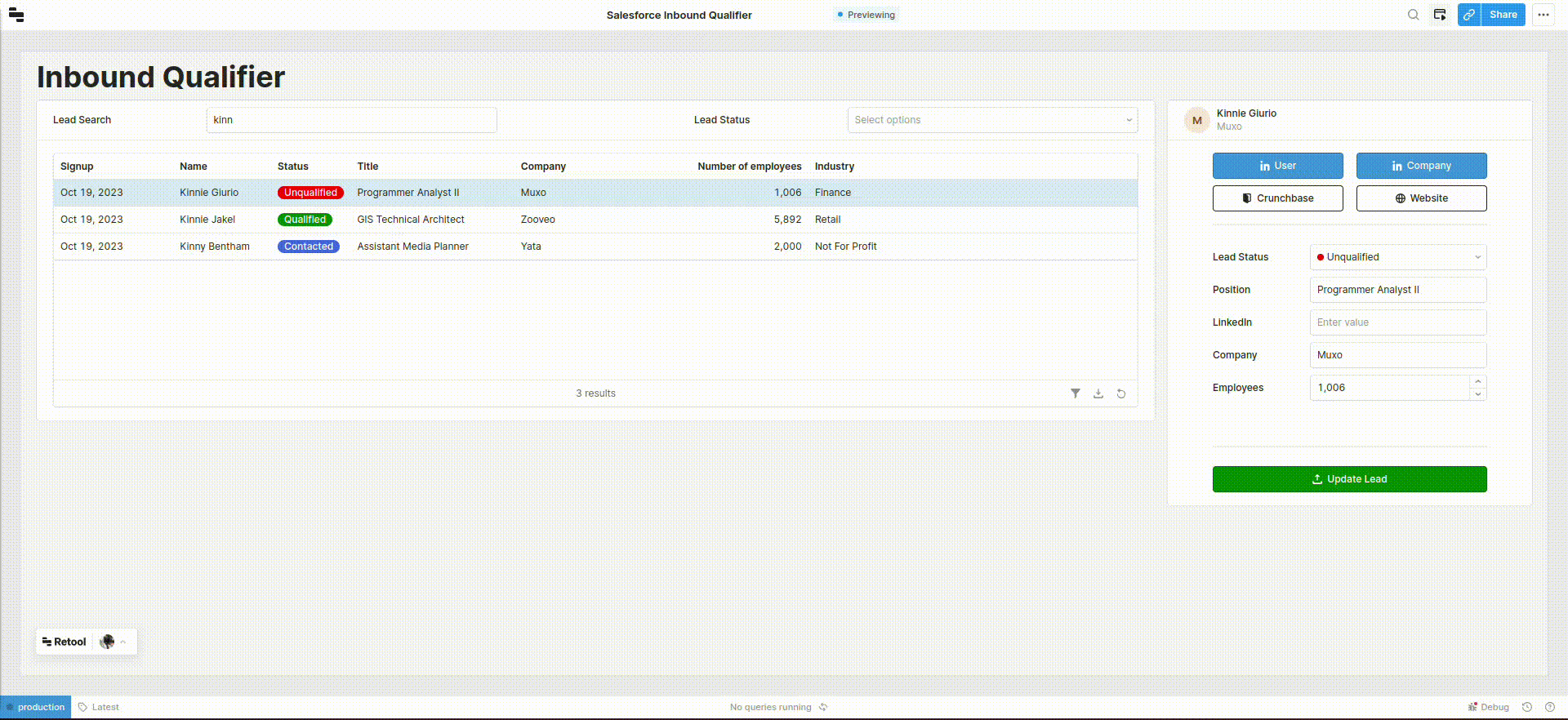1568x720 pixels.
Task: Click the Previewing status badge
Action: coord(866,15)
